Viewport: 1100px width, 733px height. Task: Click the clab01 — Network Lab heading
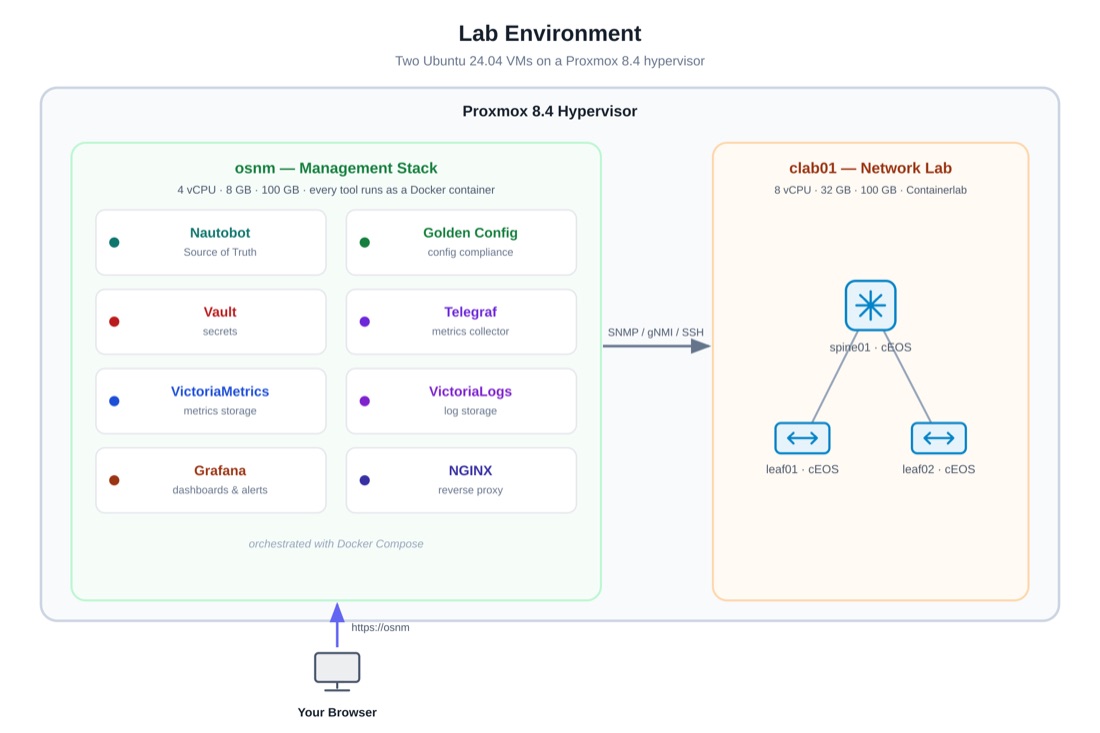click(x=870, y=168)
